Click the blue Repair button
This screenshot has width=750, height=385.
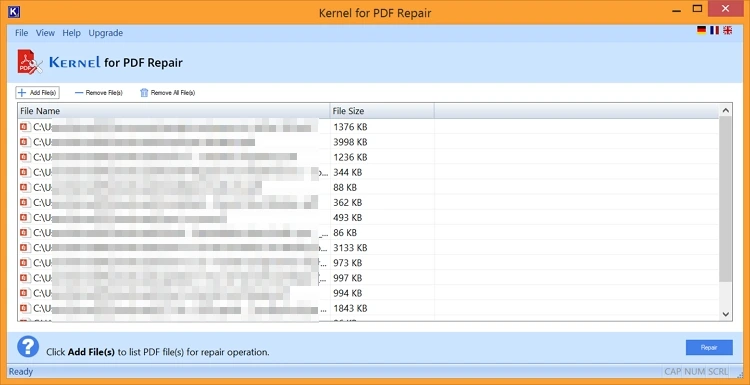coord(709,348)
